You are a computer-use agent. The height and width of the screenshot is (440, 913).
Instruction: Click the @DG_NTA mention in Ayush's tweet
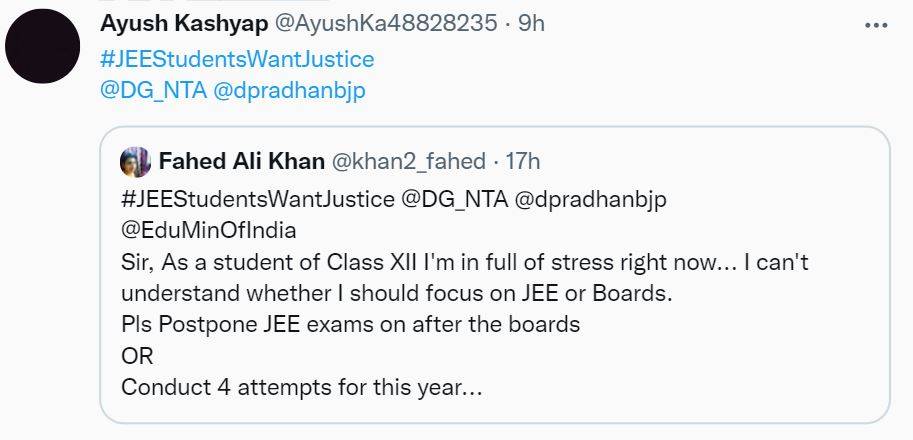click(x=153, y=90)
